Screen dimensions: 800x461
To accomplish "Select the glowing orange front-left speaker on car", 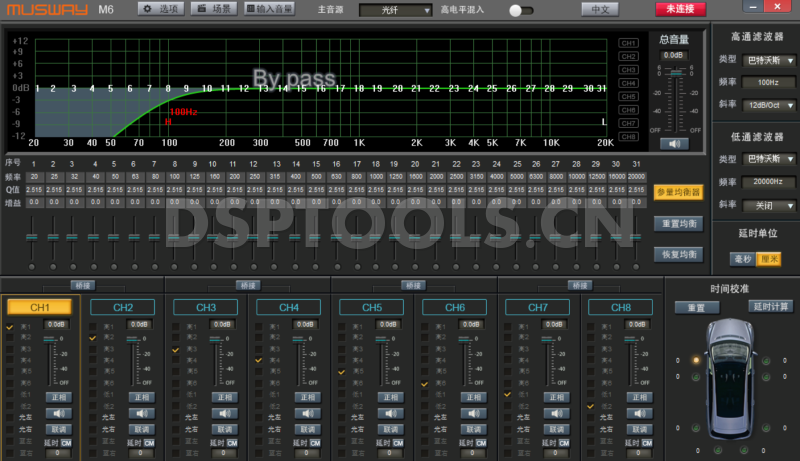I will coord(696,360).
